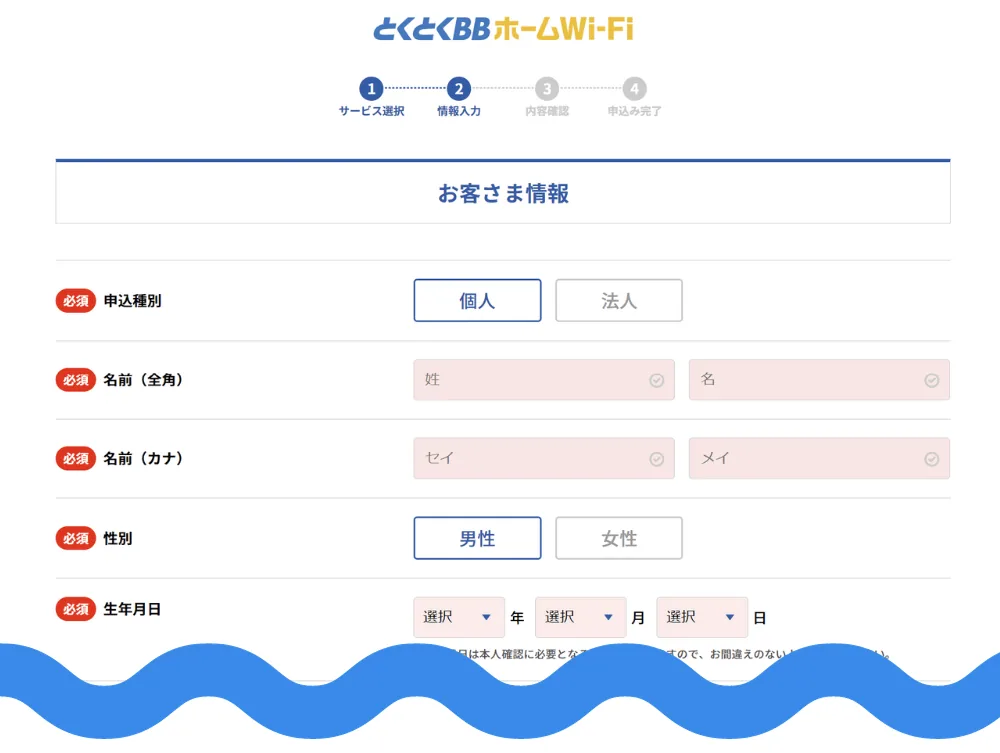
Task: Focus the メイ kana field
Action: tap(819, 458)
